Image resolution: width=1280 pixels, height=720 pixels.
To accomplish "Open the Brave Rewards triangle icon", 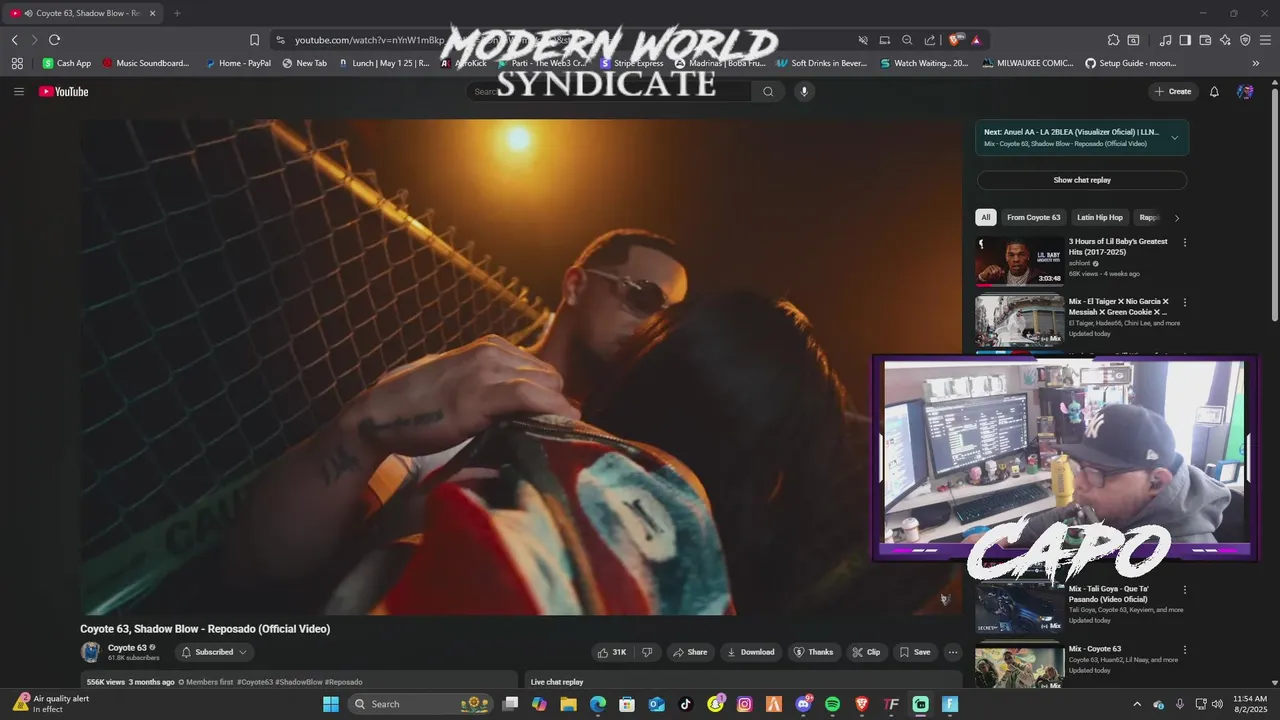I will click(976, 40).
